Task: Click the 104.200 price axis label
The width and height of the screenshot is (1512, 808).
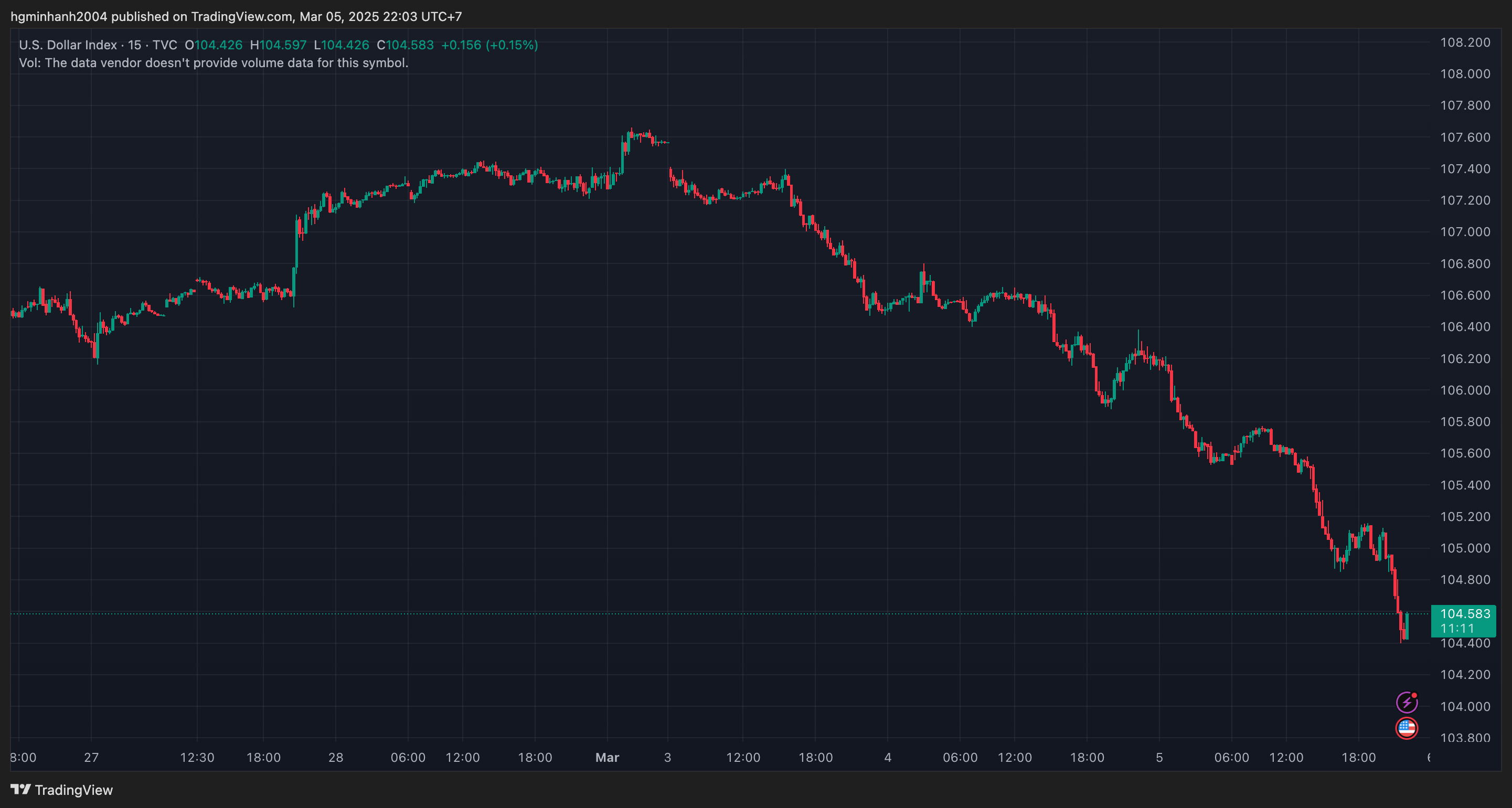Action: tap(1465, 675)
